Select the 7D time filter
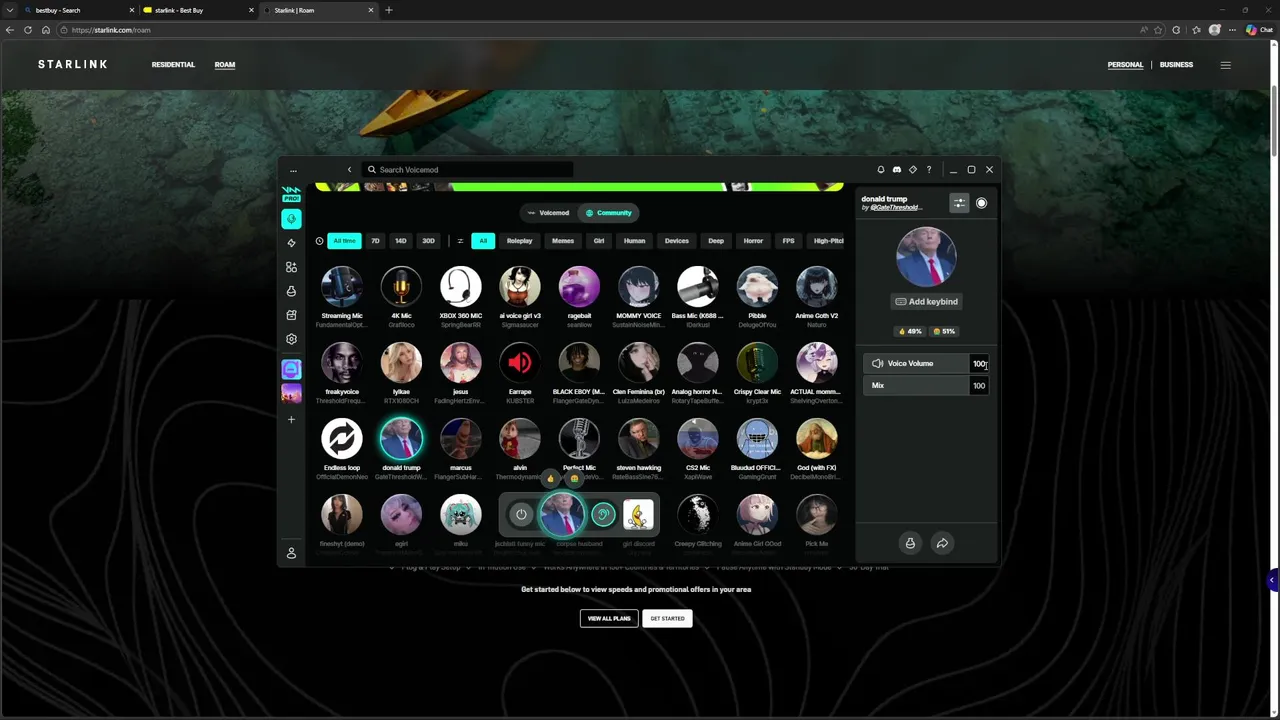The height and width of the screenshot is (720, 1280). [x=375, y=241]
